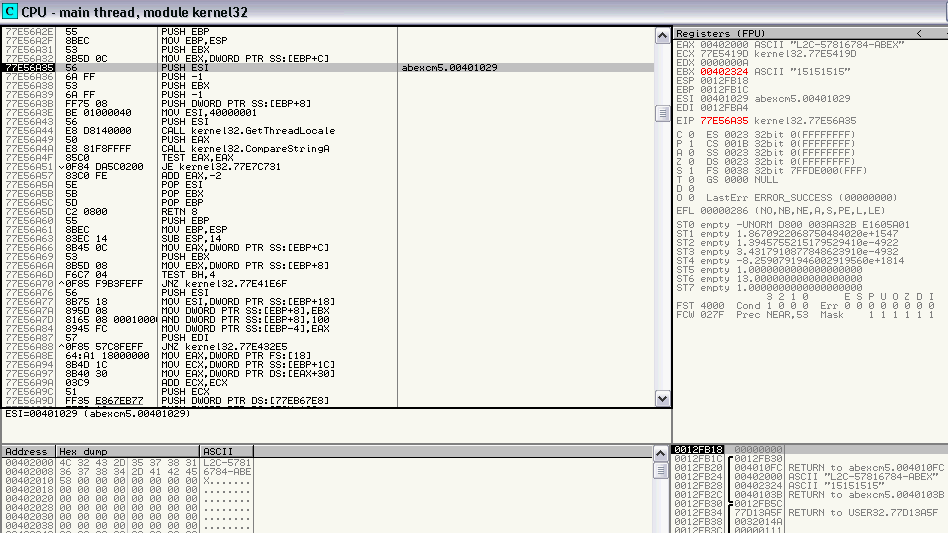The width and height of the screenshot is (948, 533).
Task: Click the left arrow in Registers header
Action: [x=918, y=33]
